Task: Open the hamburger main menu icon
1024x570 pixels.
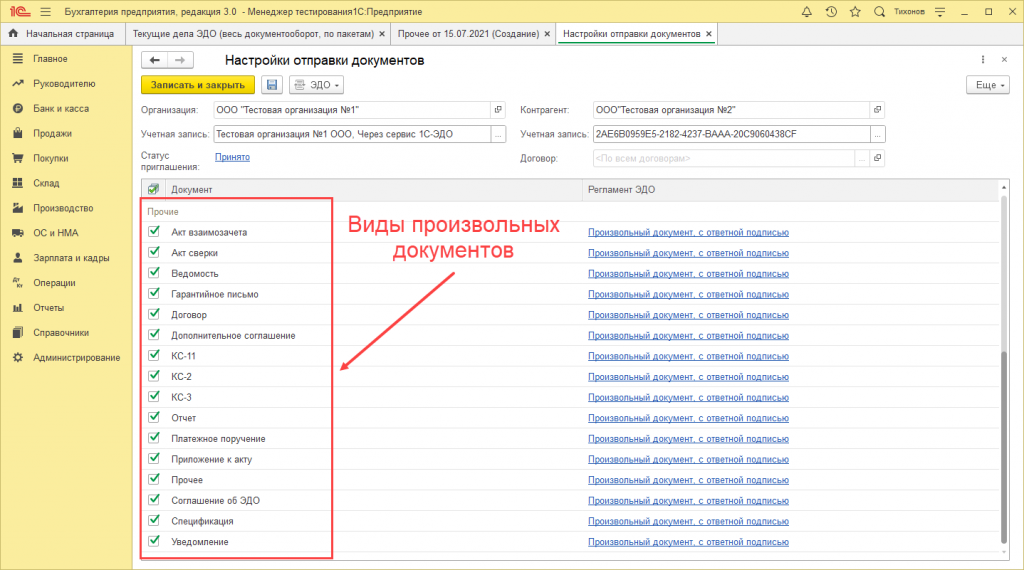Action: [x=45, y=12]
